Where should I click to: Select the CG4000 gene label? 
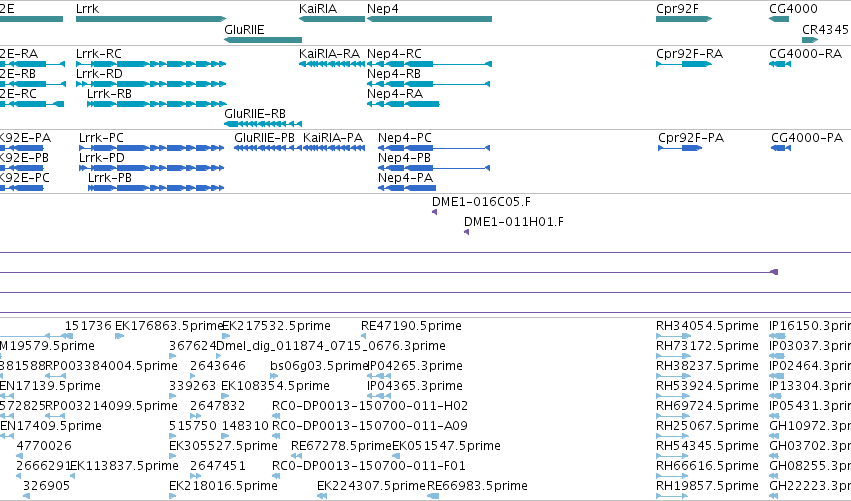click(793, 9)
